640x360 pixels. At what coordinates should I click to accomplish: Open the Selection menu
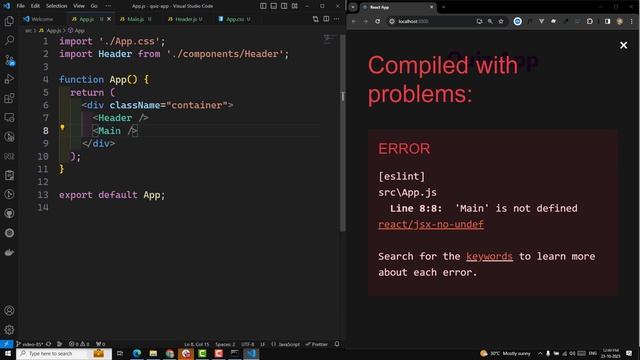tap(56, 6)
